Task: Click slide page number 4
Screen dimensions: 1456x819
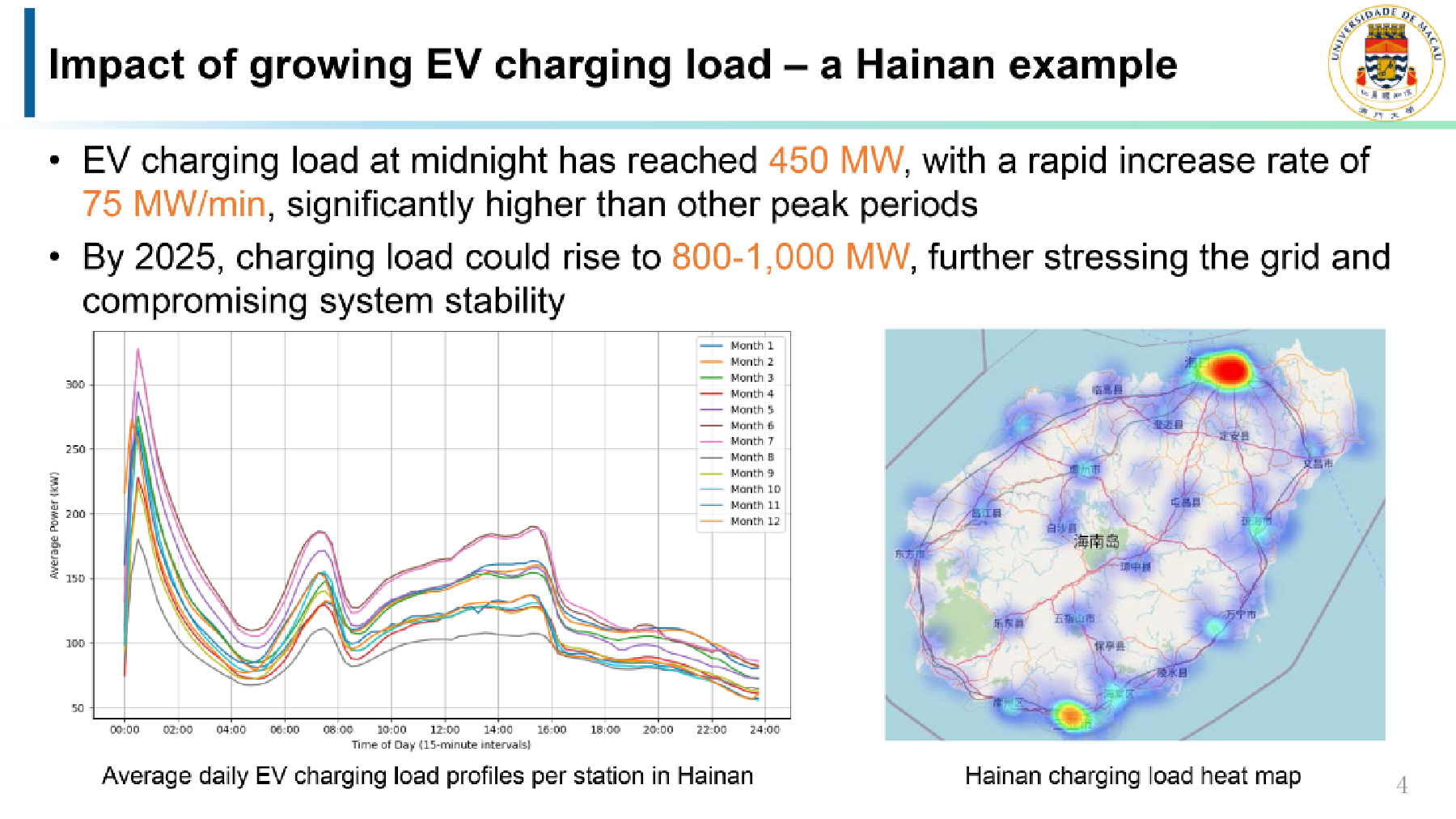Action: (x=1402, y=786)
